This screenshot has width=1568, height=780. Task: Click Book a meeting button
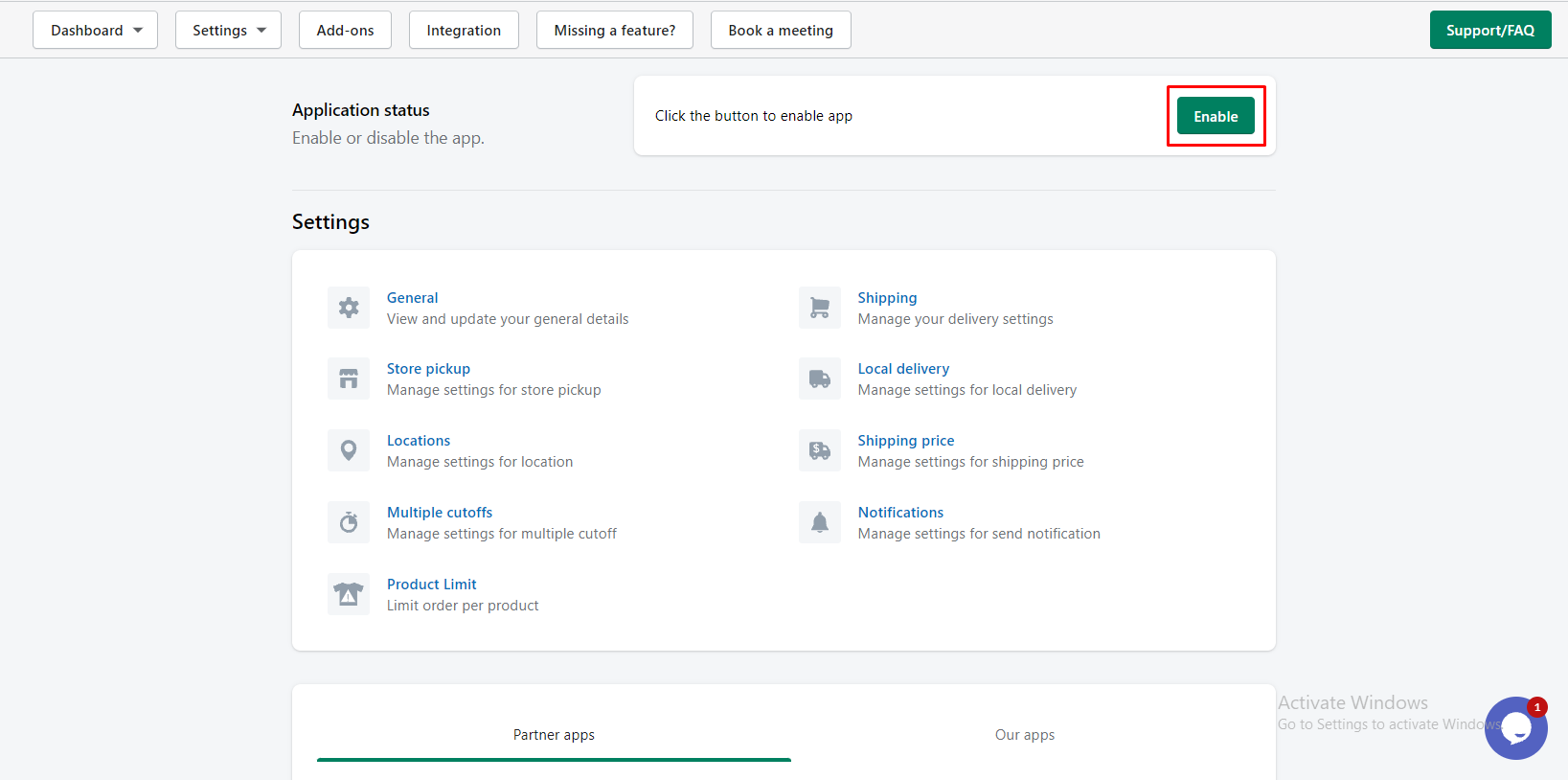pos(781,30)
